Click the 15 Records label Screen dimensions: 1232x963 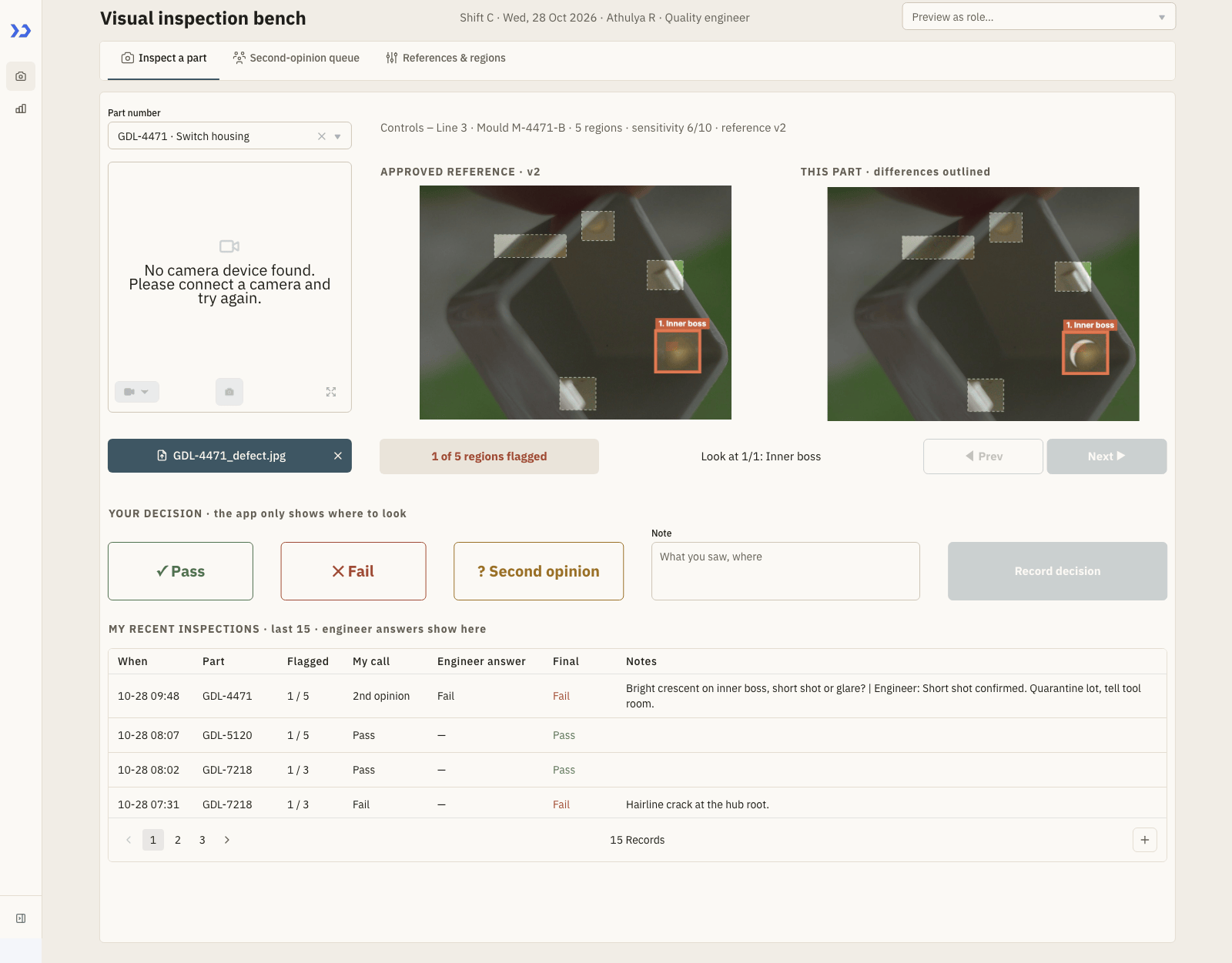click(x=637, y=840)
